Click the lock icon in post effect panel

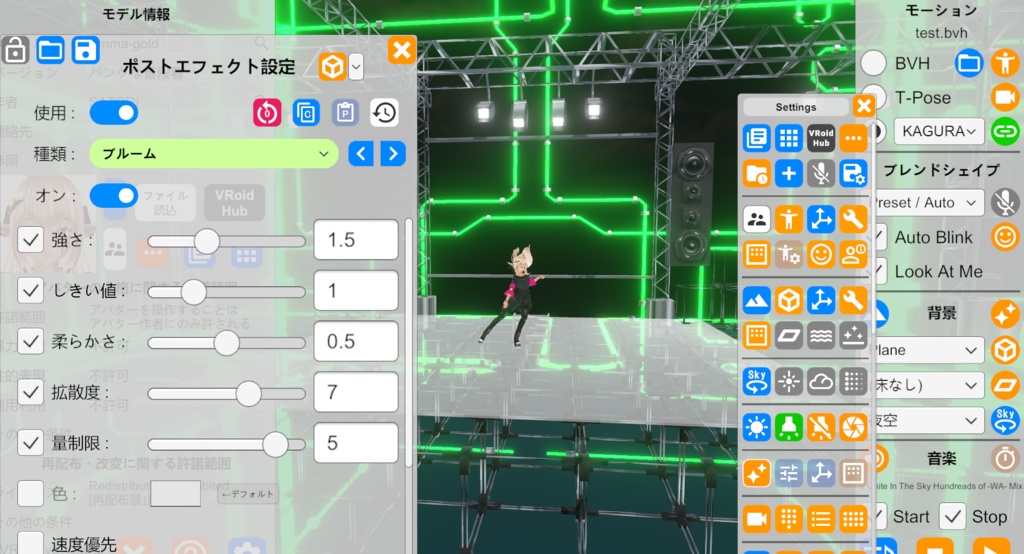pyautogui.click(x=16, y=50)
